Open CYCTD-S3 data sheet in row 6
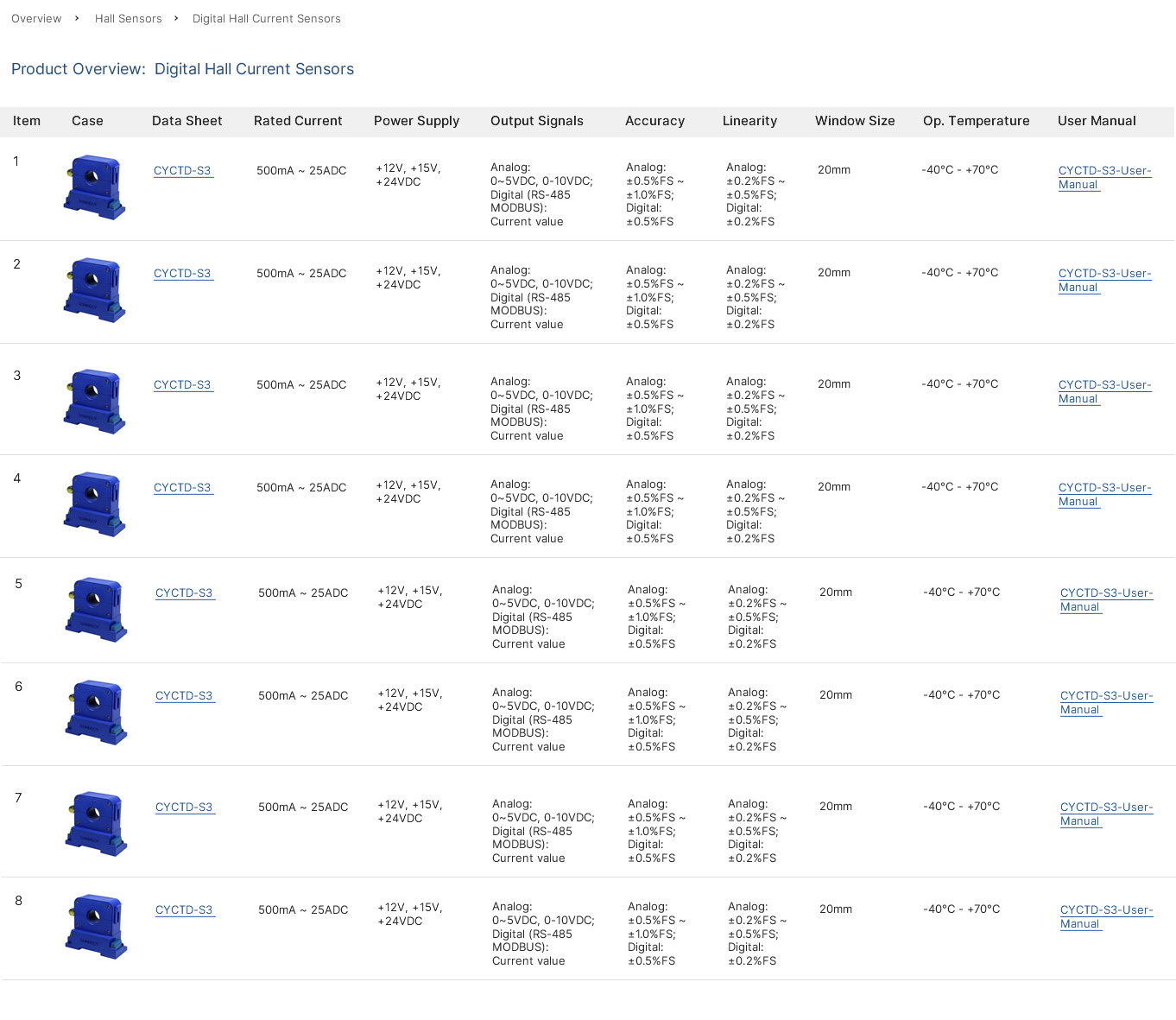Viewport: 1176px width, 1020px height. (184, 696)
